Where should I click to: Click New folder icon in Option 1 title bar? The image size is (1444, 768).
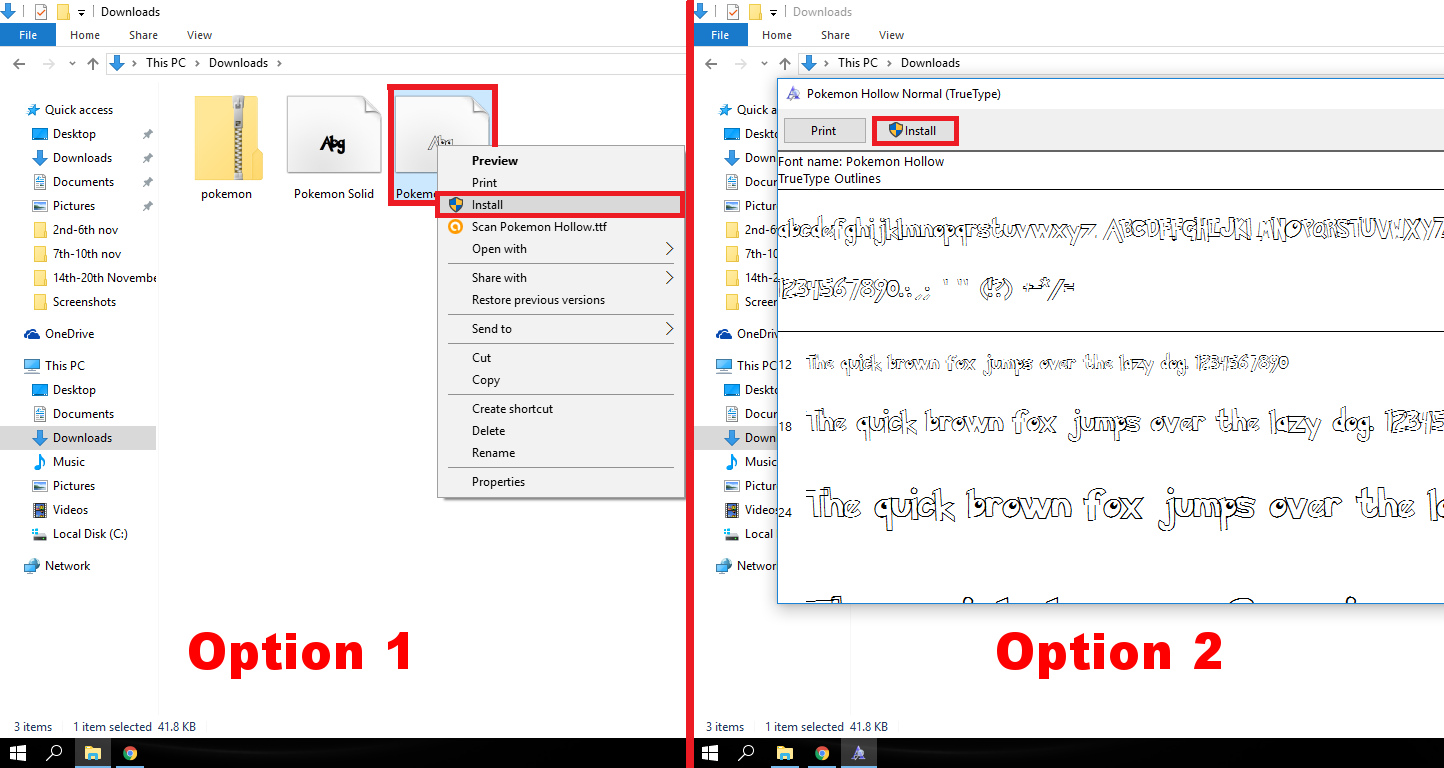63,12
